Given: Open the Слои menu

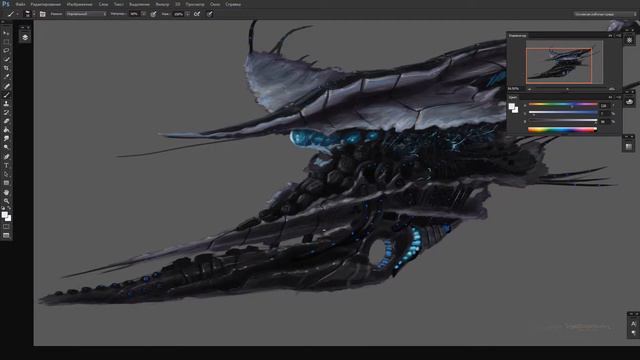Looking at the screenshot, I should coord(104,4).
